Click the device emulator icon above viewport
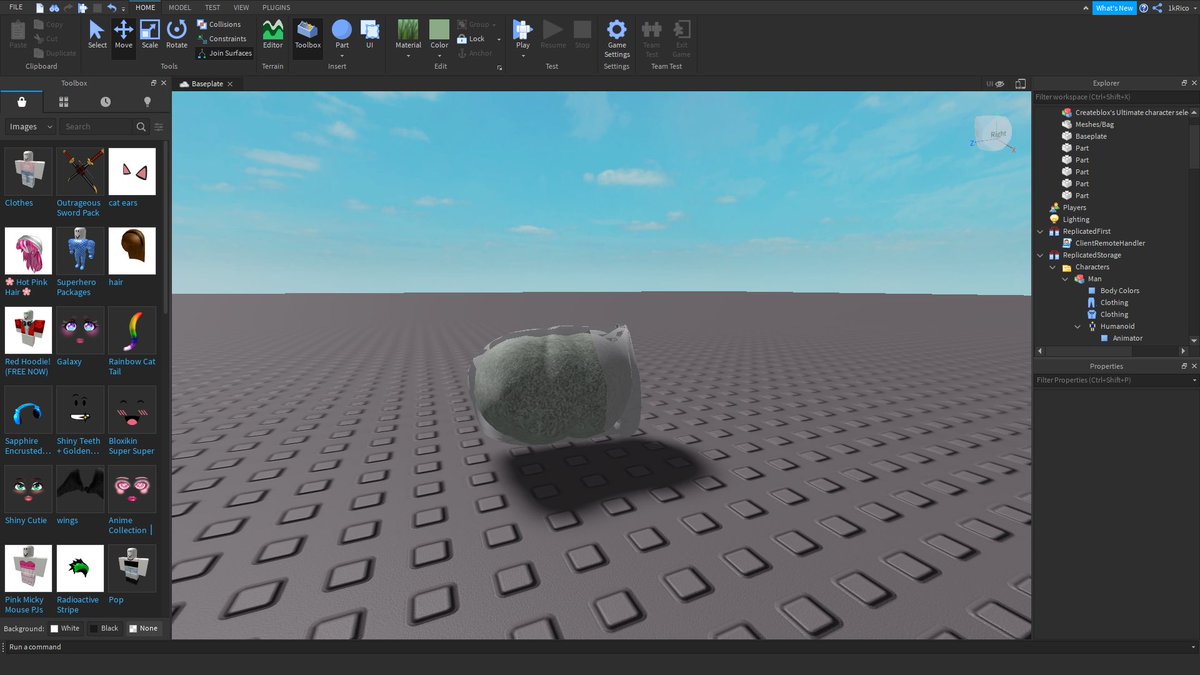The image size is (1200, 675). click(x=1020, y=84)
